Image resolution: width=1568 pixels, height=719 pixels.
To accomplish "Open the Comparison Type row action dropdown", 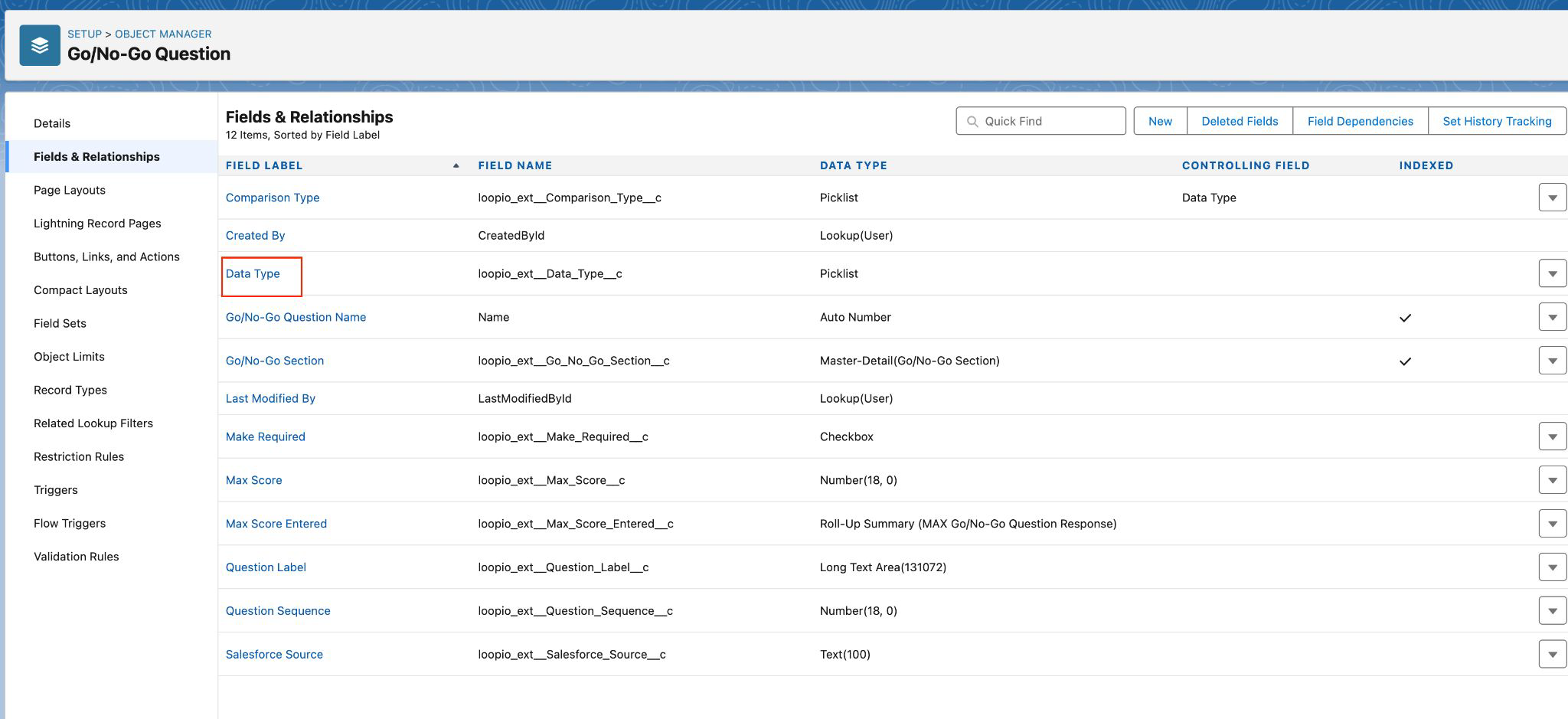I will [x=1552, y=198].
